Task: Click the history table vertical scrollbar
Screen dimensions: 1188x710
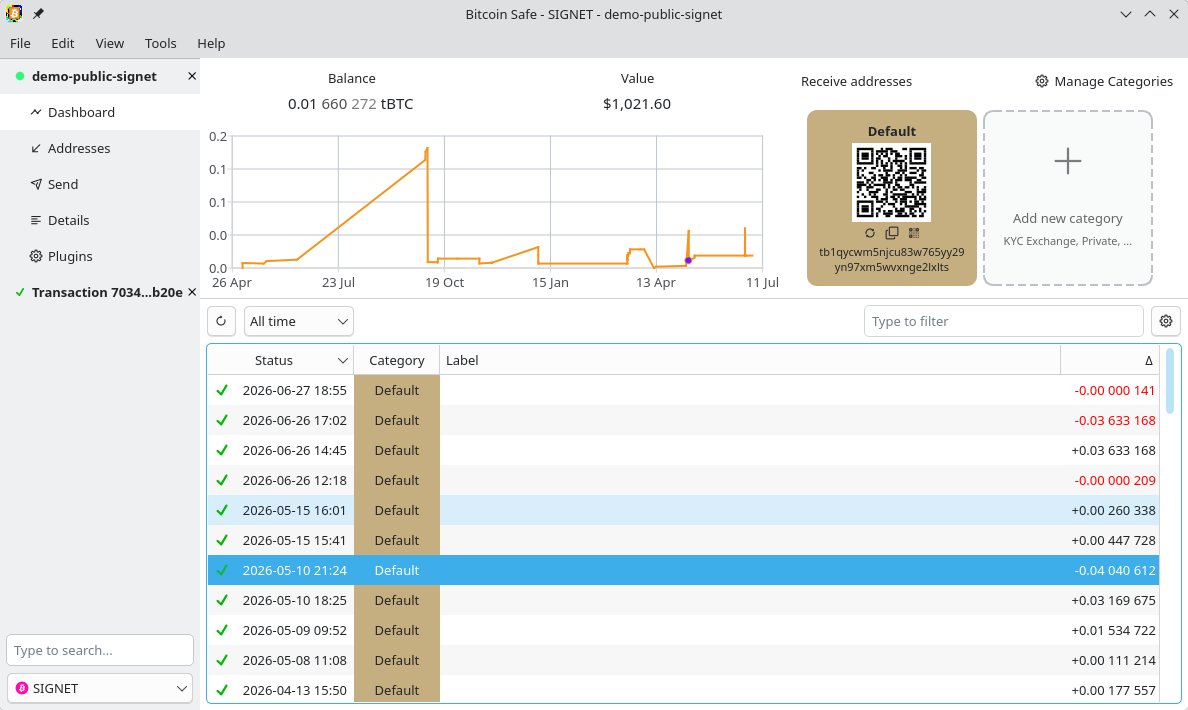Action: coord(1171,380)
